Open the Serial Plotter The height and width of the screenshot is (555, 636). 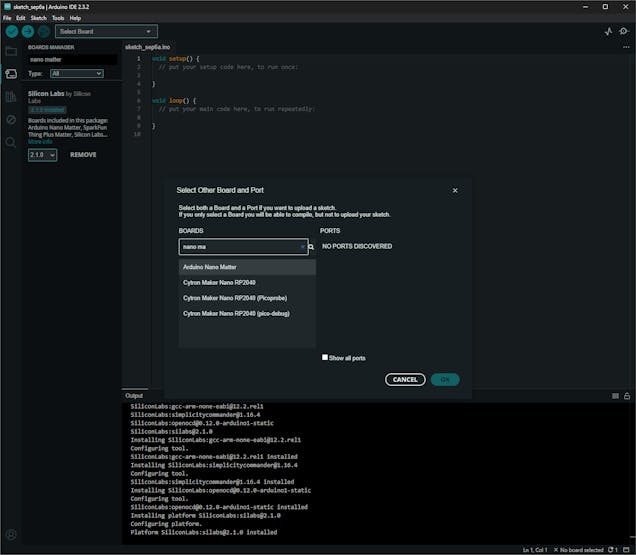pos(608,31)
